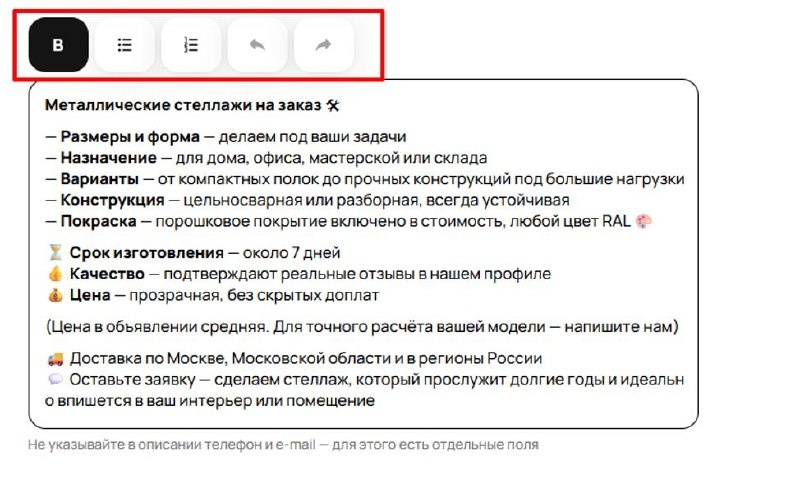This screenshot has height=484, width=800.
Task: Click the text 'Оставьте заявку'
Action: tap(132, 379)
